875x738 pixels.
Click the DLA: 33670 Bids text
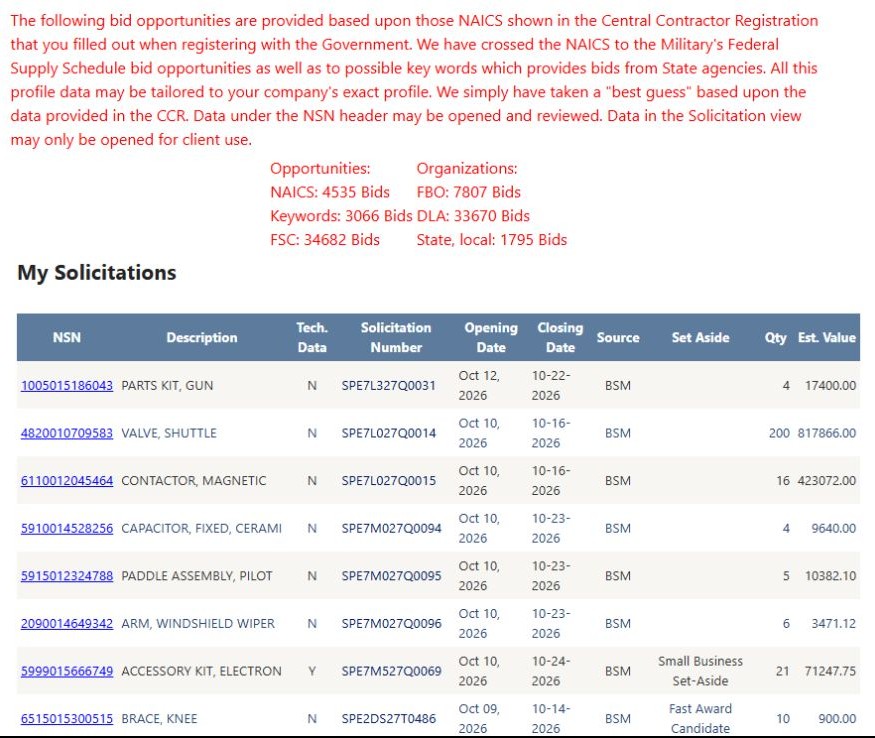(x=473, y=216)
